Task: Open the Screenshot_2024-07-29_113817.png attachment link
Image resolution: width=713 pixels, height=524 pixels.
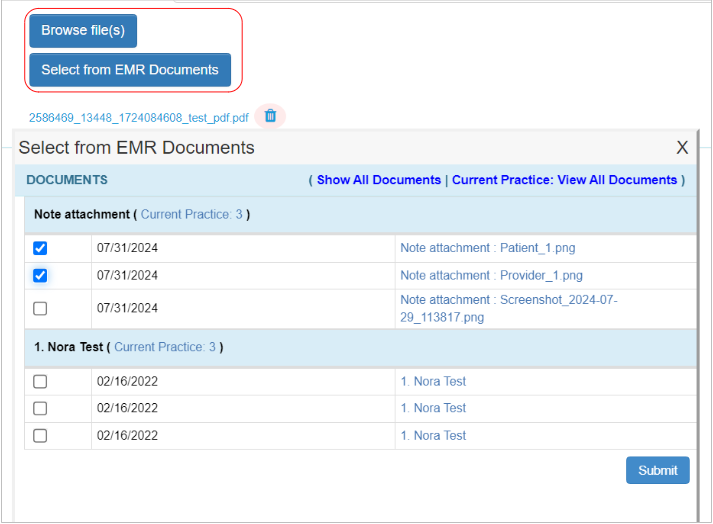Action: [x=510, y=308]
